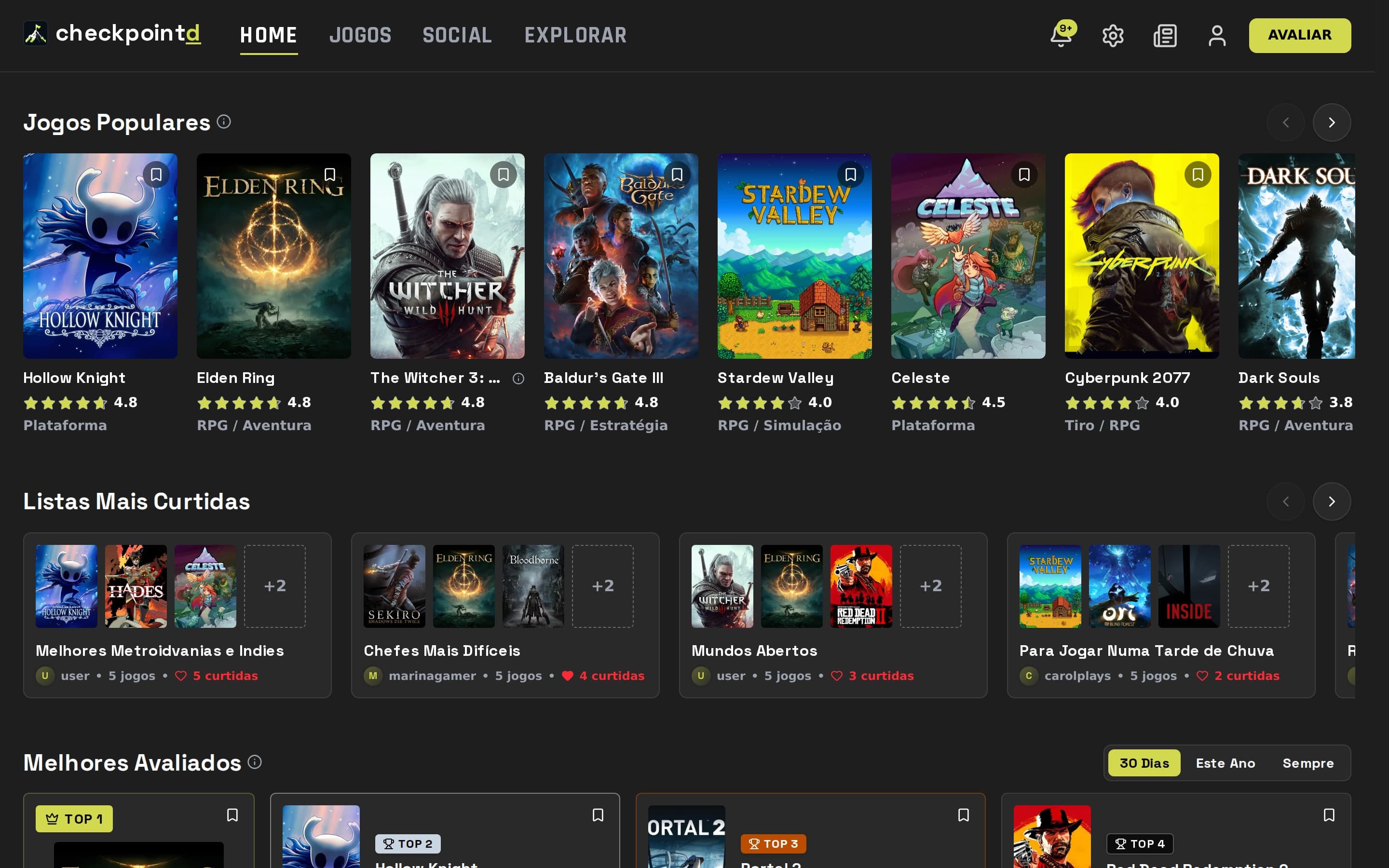This screenshot has height=868, width=1389.
Task: Bookmark the TOP 2 Hollow Knight card
Action: click(598, 815)
